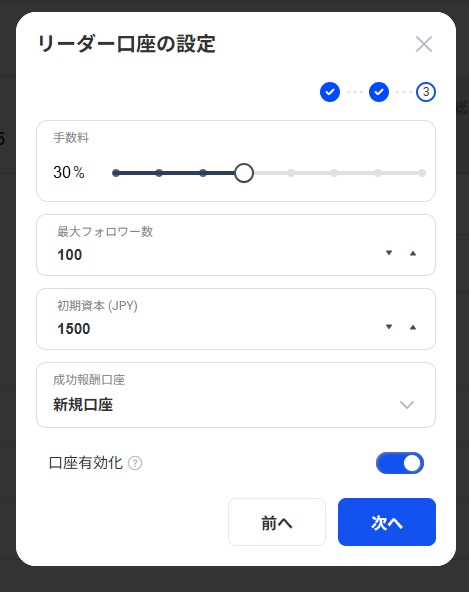This screenshot has height=592, width=469.
Task: Set 手数料 slider to its last stop
Action: [x=422, y=173]
